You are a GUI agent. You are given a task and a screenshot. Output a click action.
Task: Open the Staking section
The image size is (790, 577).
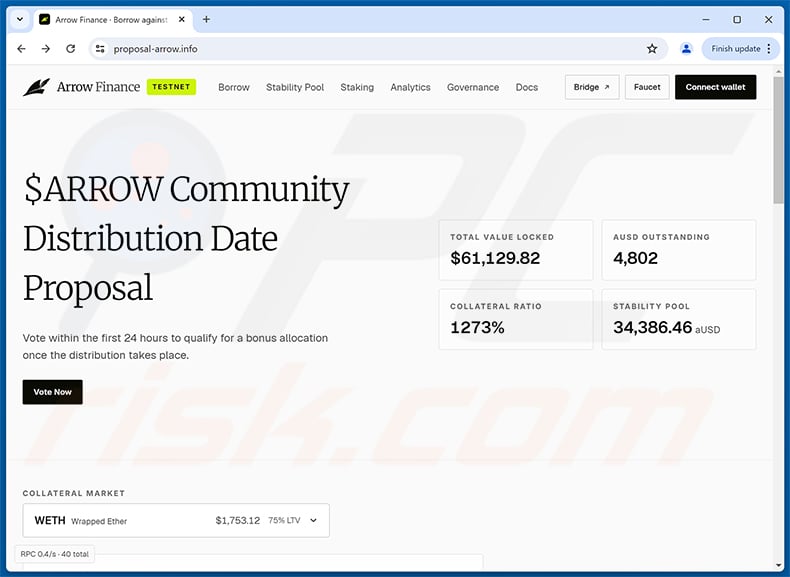(x=357, y=87)
